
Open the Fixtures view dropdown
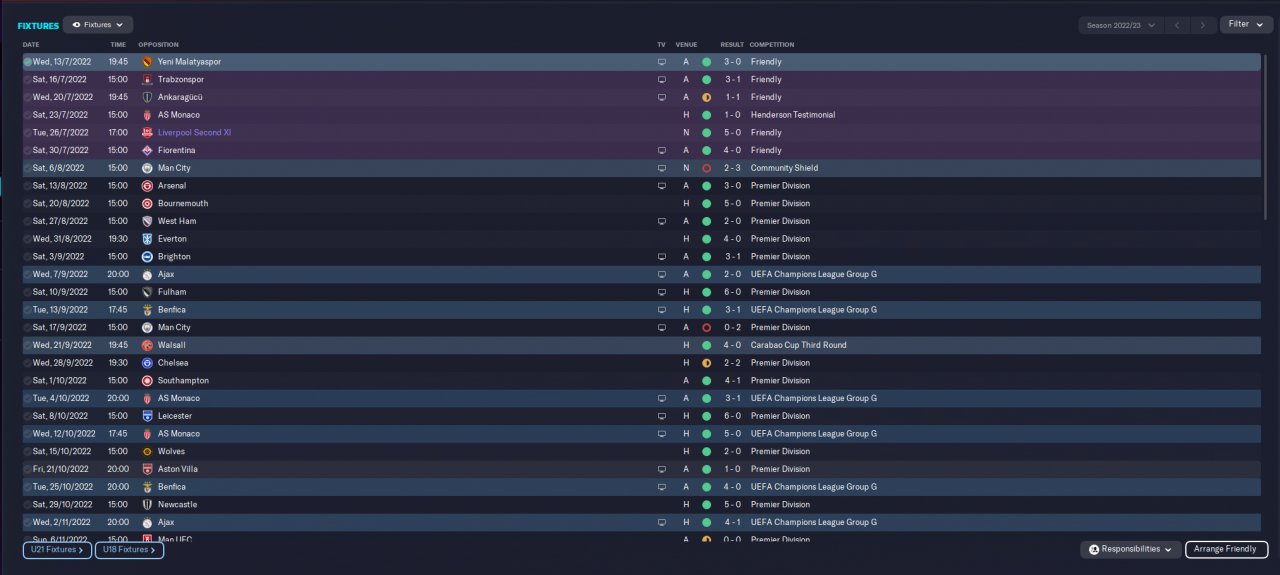click(x=98, y=25)
